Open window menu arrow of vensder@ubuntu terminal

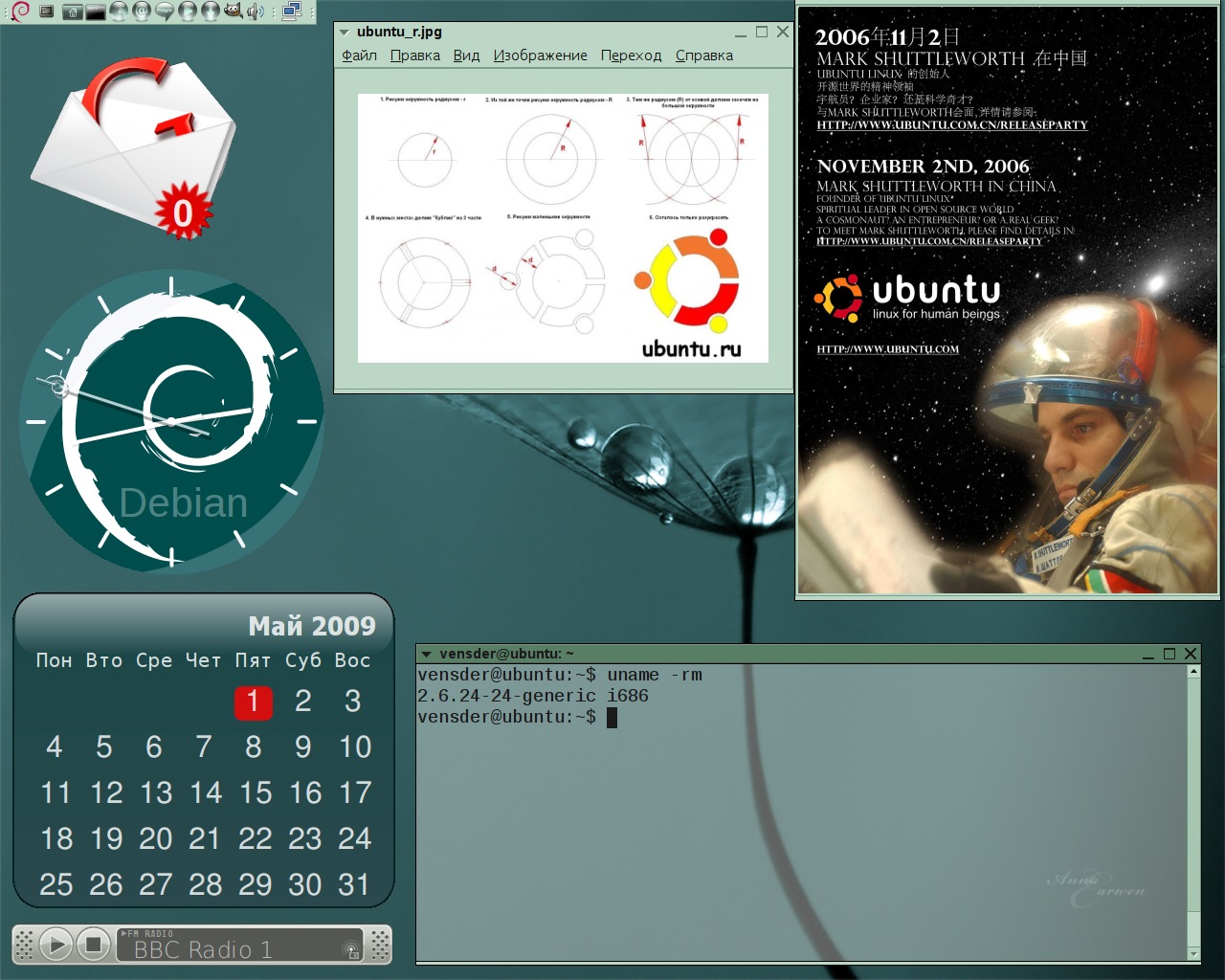click(426, 655)
